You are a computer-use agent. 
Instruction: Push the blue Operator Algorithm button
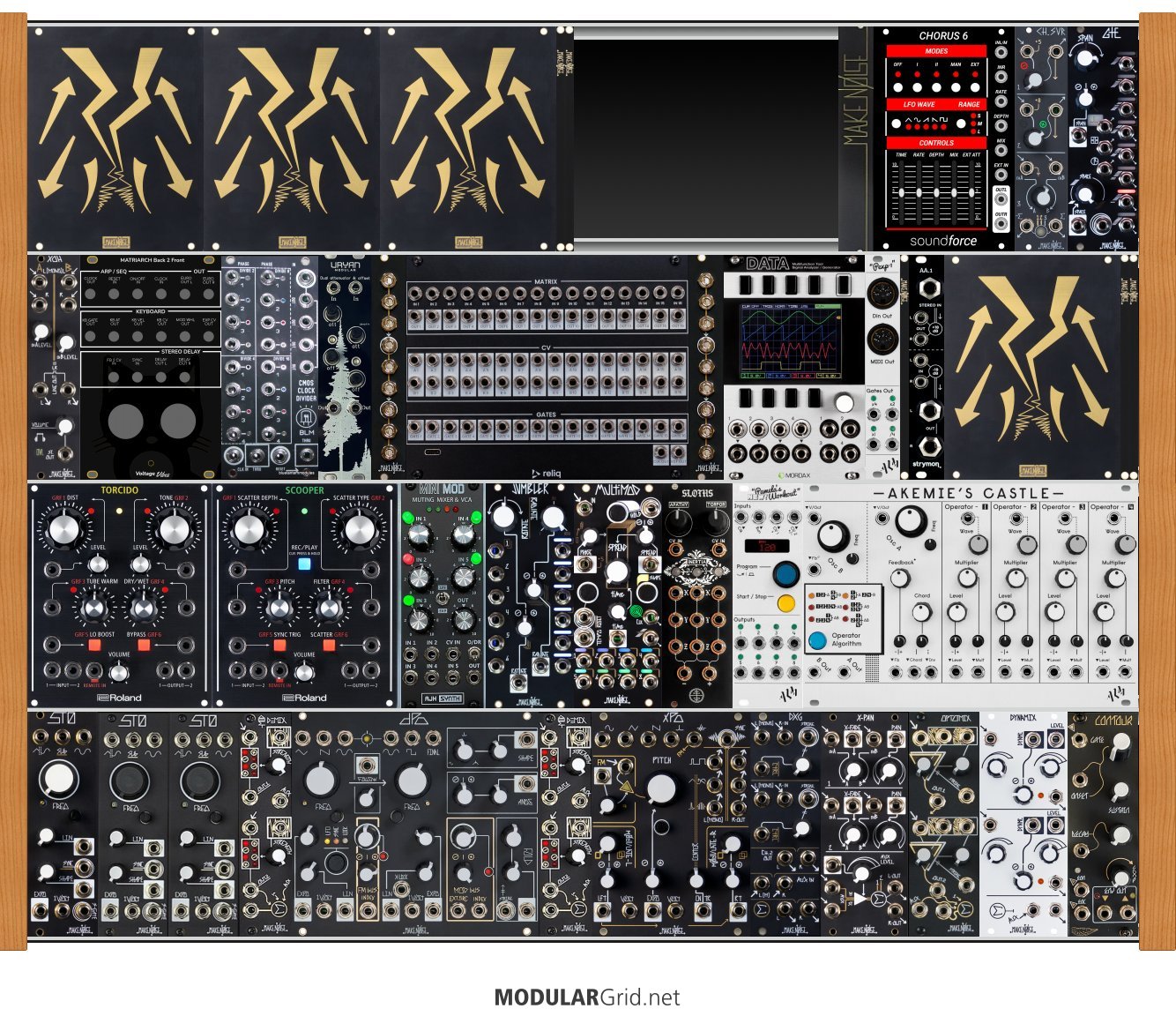[x=818, y=640]
